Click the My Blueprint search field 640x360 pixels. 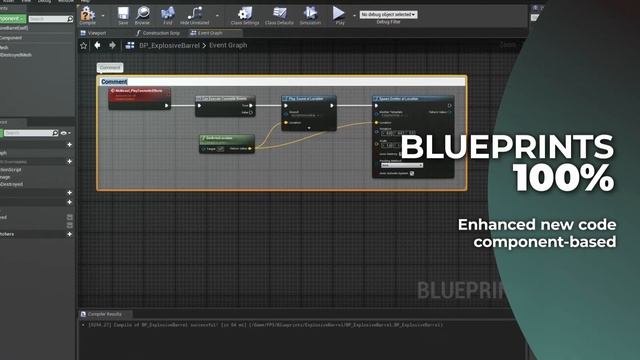point(31,133)
